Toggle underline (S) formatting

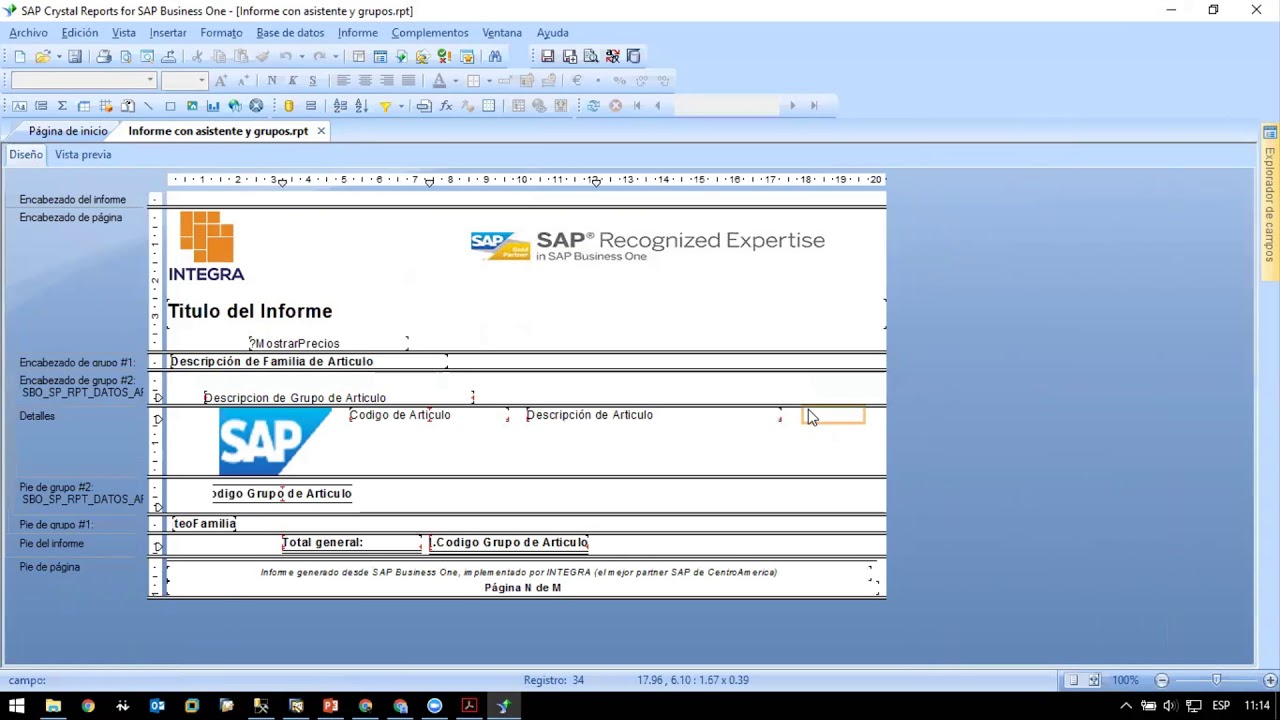click(312, 80)
